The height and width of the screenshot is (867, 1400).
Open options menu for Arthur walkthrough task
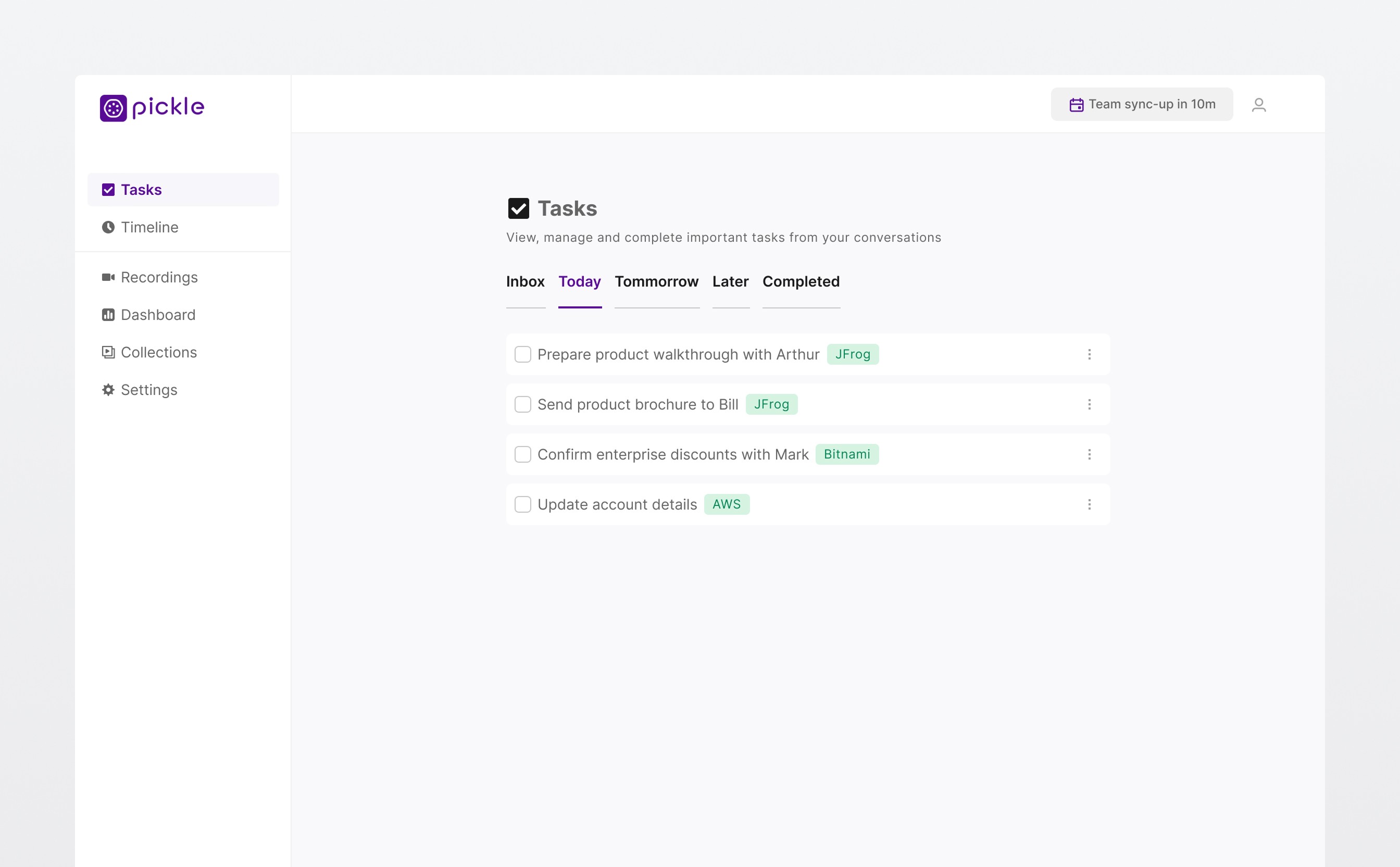tap(1089, 354)
